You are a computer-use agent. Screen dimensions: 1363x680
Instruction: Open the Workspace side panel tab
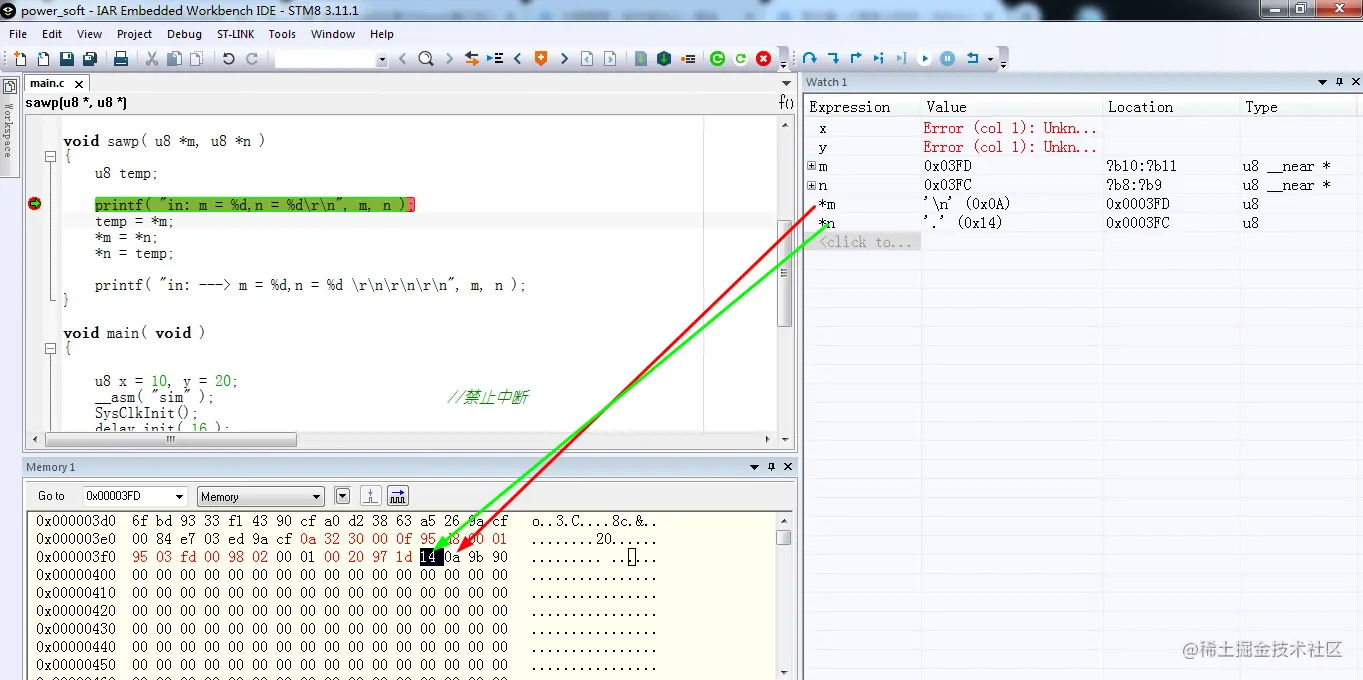point(9,126)
